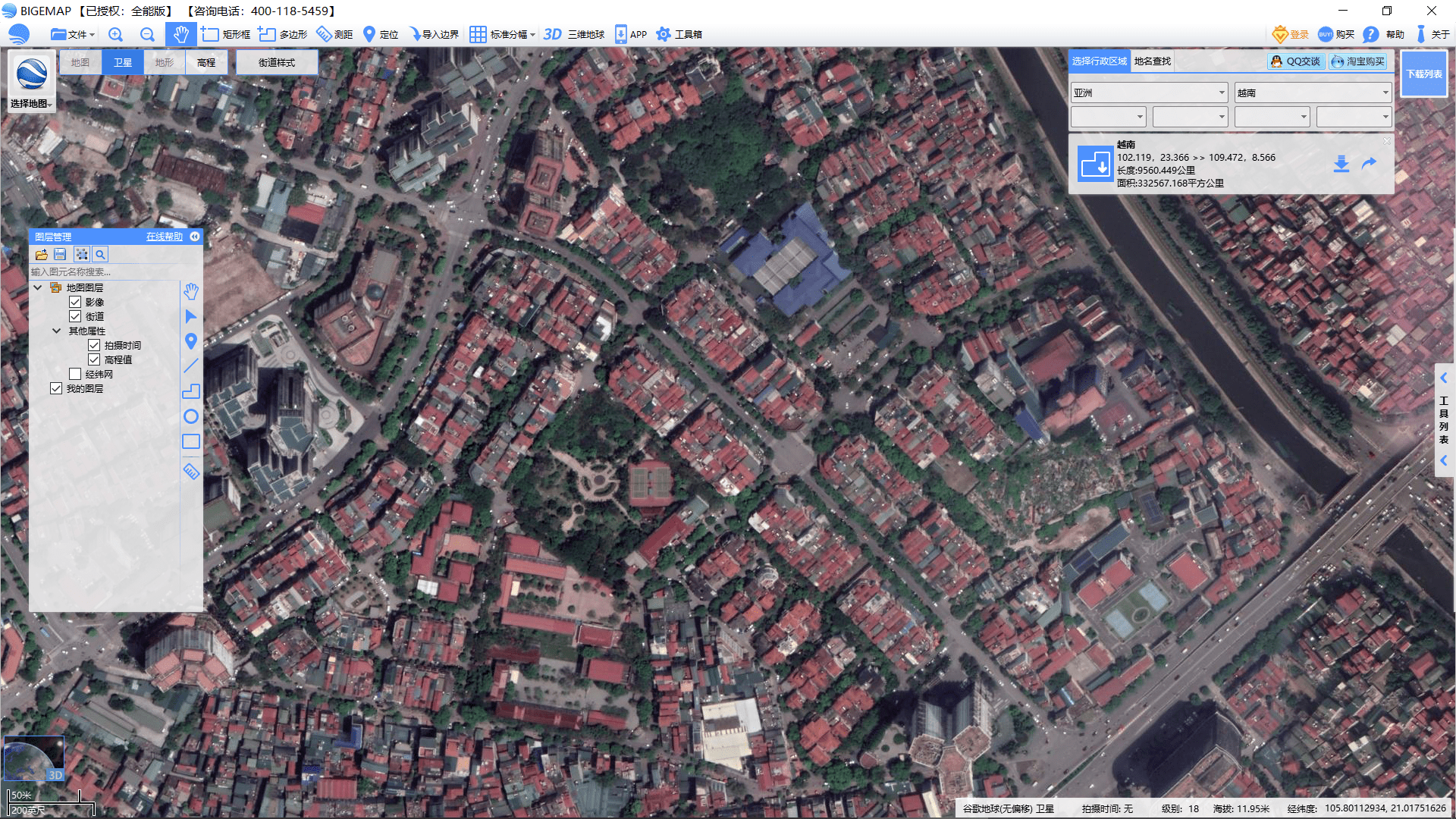Switch to the 地形 terrain tab

click(164, 62)
